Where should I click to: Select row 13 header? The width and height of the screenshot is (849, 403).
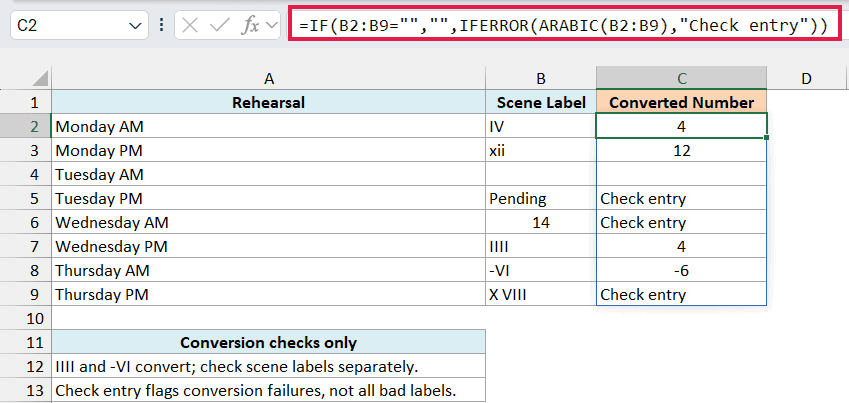(25, 390)
